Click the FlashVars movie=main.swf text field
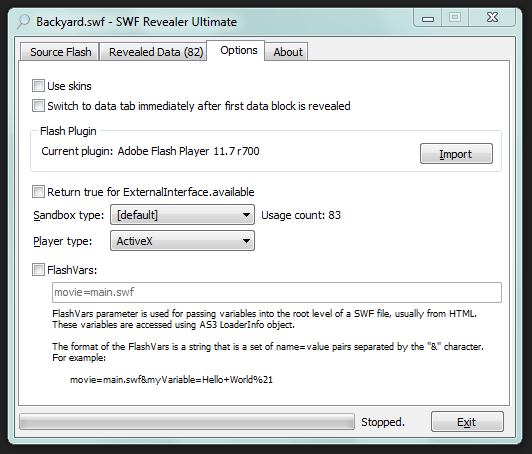532x454 pixels. (x=277, y=292)
